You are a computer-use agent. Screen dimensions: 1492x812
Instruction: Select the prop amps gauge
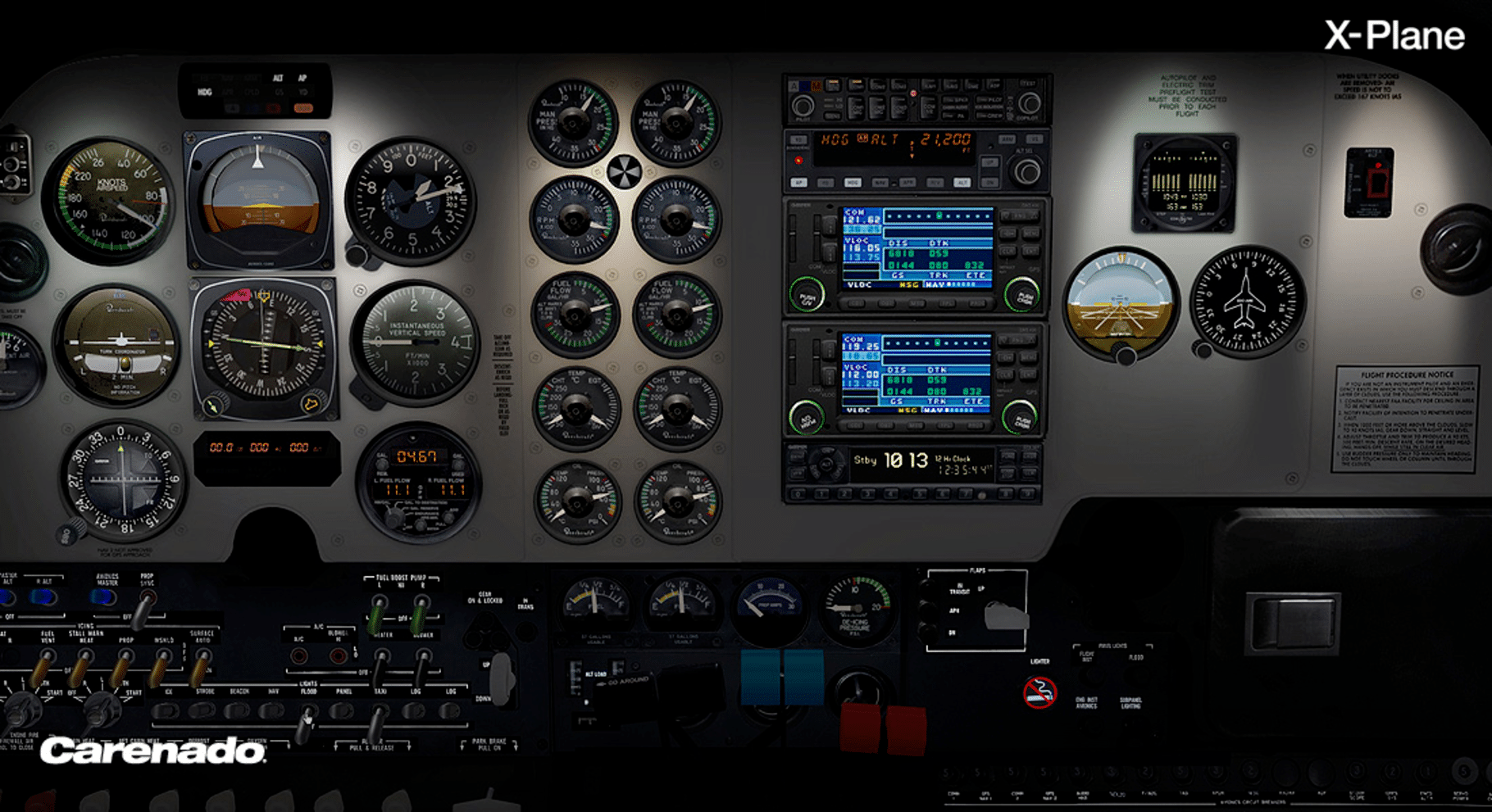click(x=769, y=610)
